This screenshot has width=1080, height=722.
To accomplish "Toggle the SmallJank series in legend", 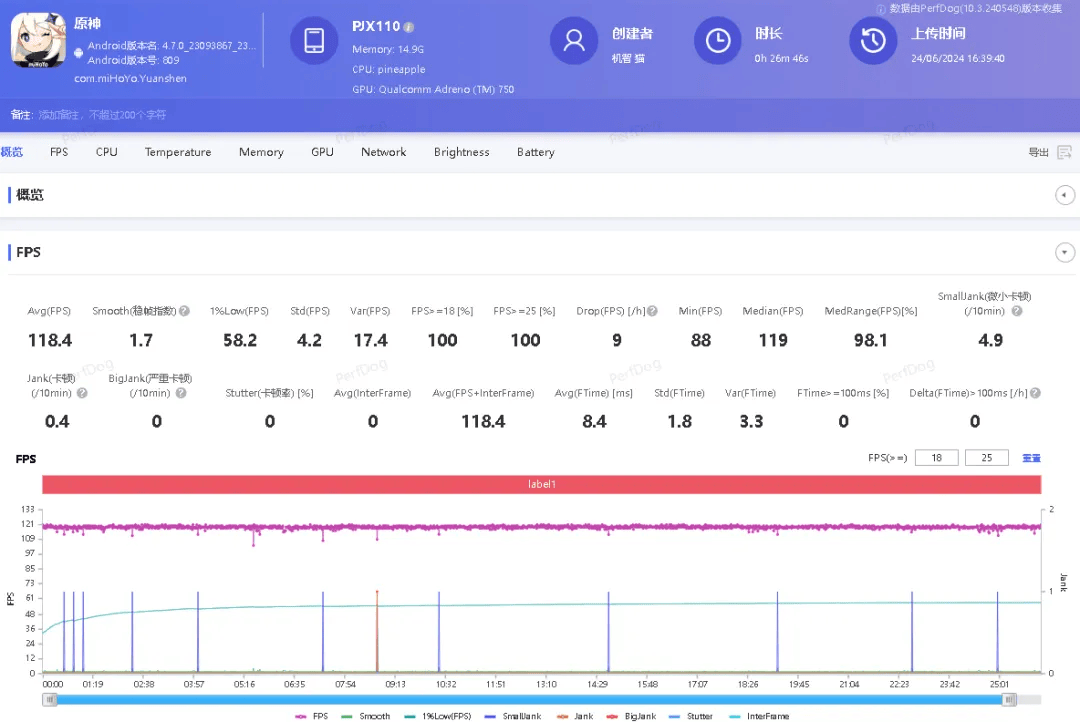I will click(x=513, y=716).
